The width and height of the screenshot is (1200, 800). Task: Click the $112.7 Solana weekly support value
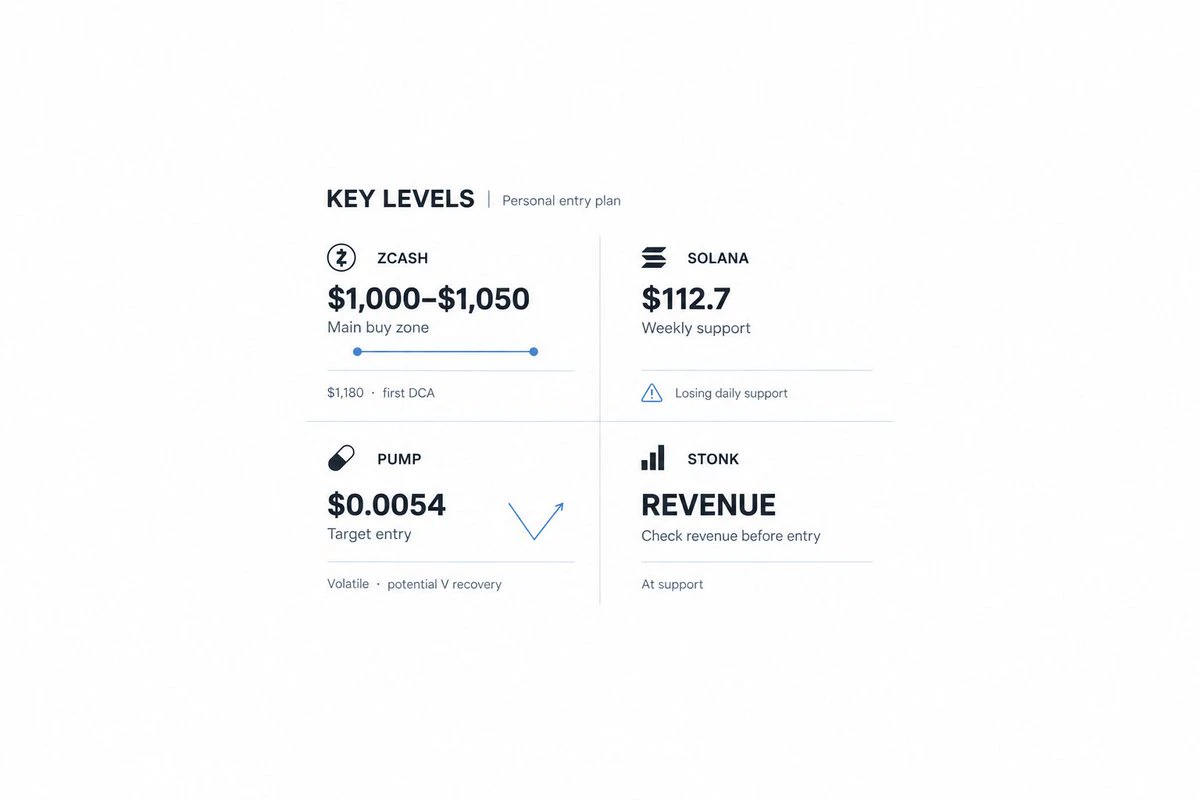coord(686,298)
